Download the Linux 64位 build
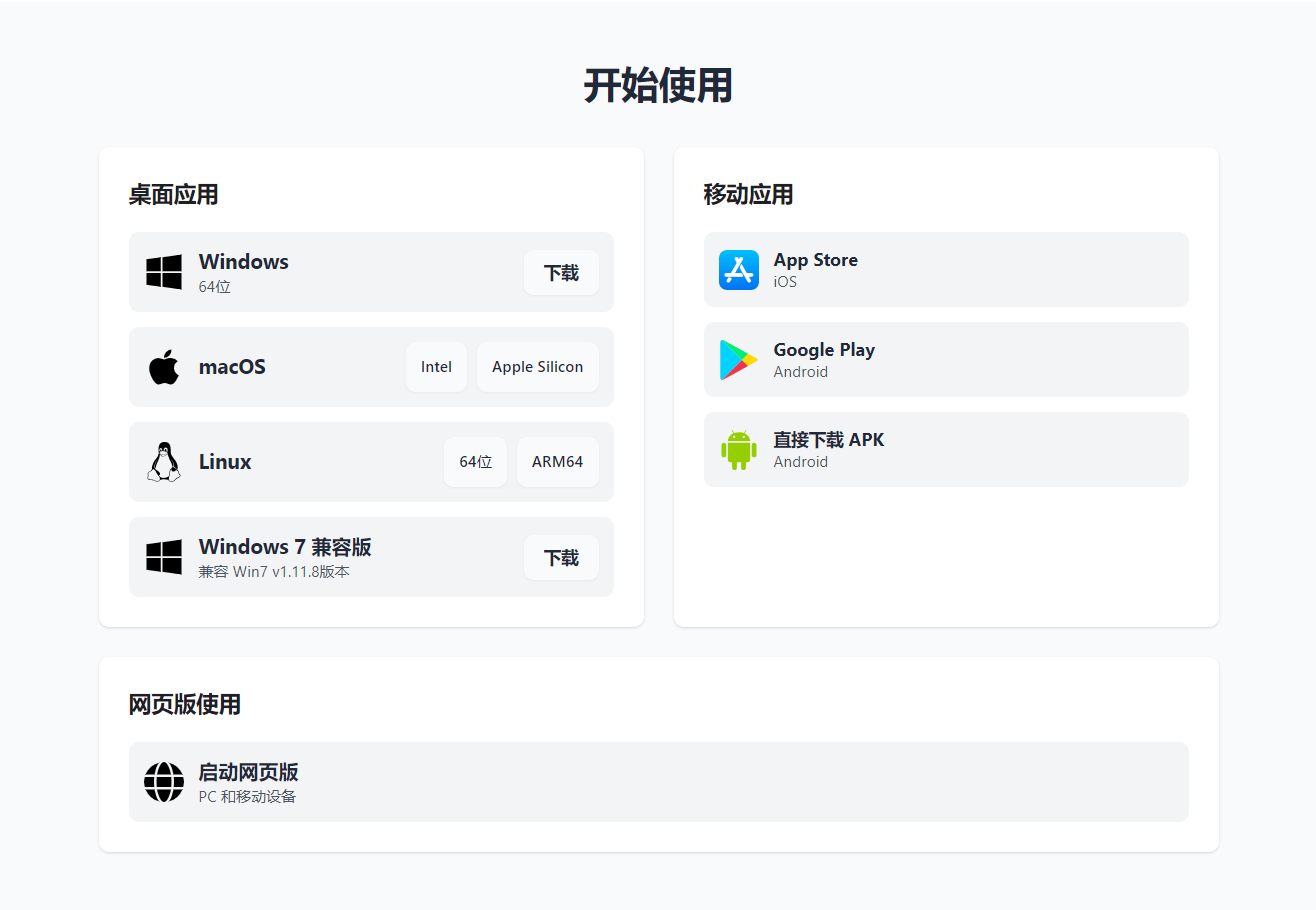Viewport: 1316px width, 910px height. coord(475,462)
